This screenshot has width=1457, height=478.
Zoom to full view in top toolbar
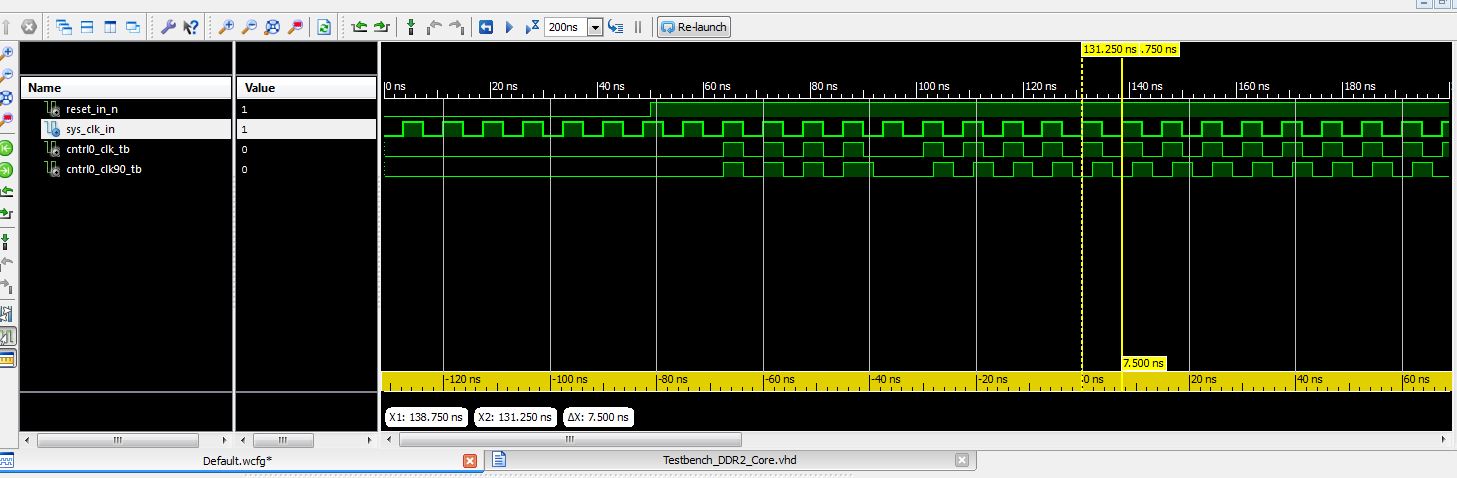[x=271, y=27]
